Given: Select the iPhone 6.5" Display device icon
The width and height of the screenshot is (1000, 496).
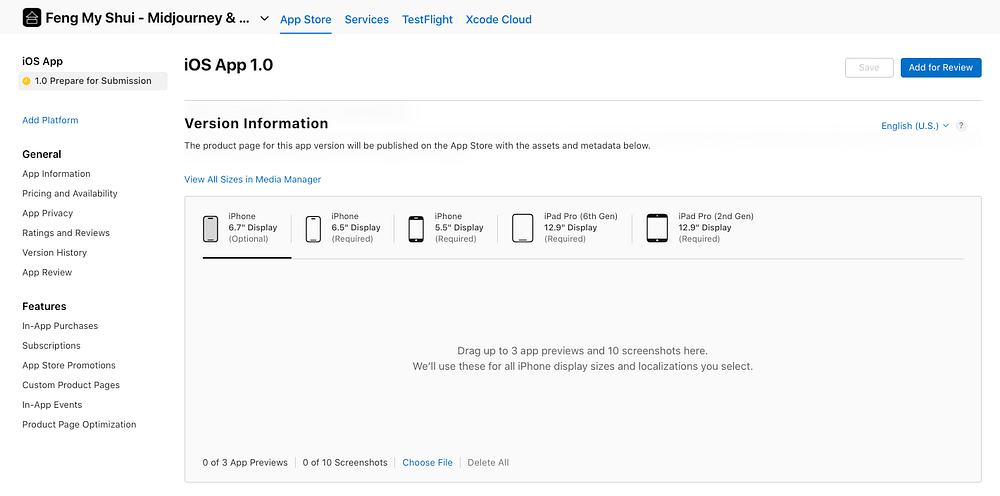Looking at the screenshot, I should (x=313, y=228).
